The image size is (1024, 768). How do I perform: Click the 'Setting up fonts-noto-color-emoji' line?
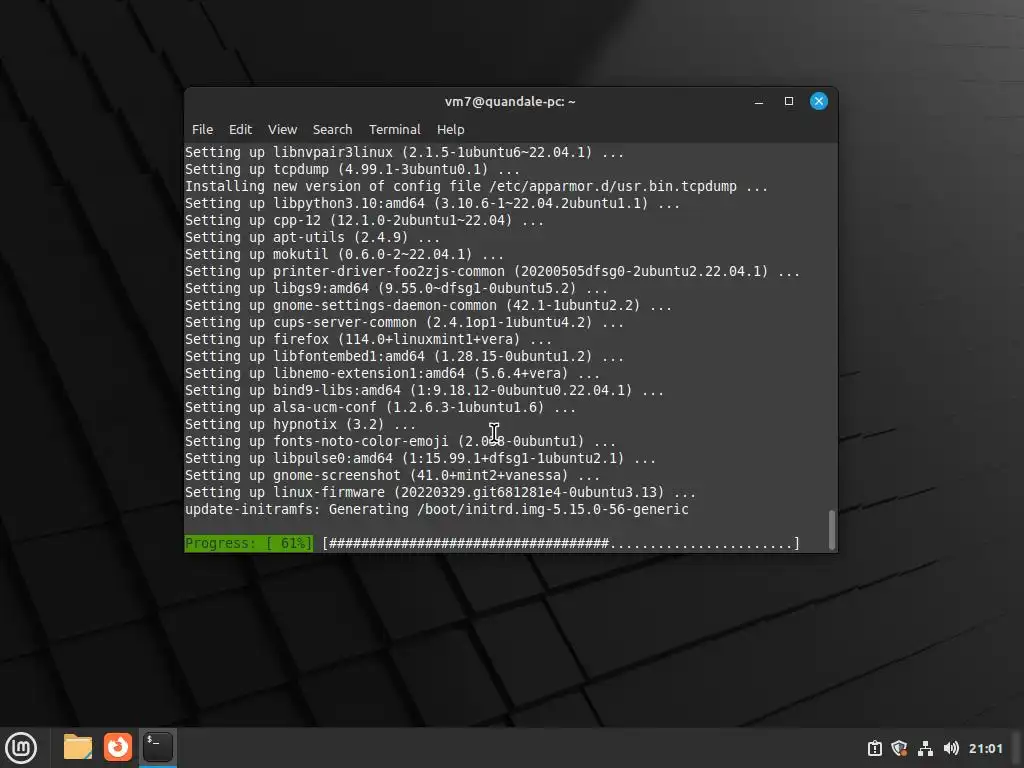click(x=400, y=441)
